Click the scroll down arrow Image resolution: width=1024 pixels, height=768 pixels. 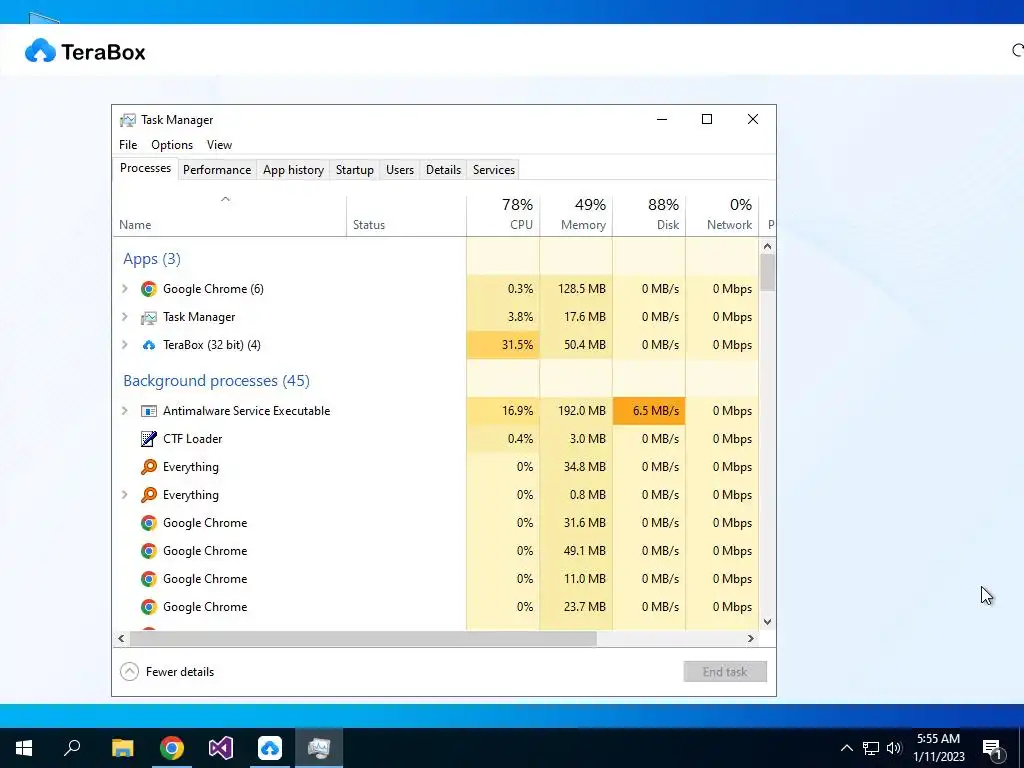coord(767,622)
